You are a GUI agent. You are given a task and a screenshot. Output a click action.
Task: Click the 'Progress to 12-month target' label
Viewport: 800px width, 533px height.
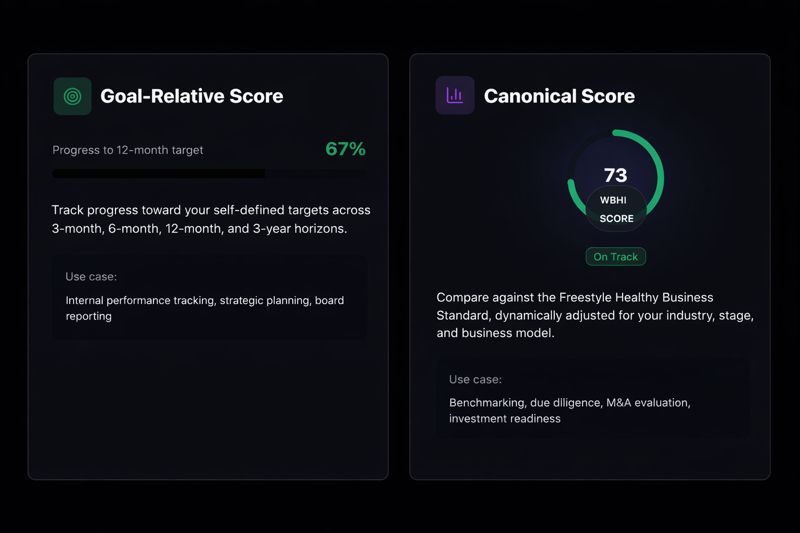pos(128,150)
